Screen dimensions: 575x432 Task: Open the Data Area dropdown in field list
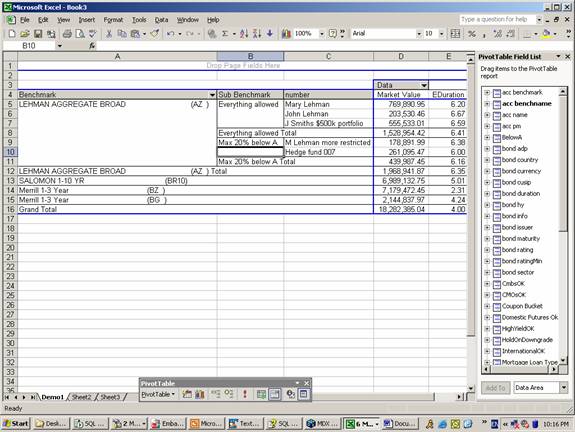pos(564,387)
